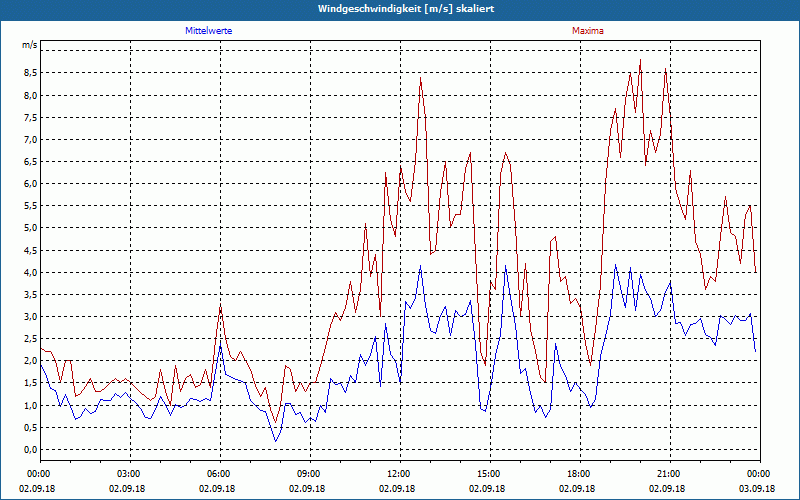The width and height of the screenshot is (800, 500).
Task: Click the '4,0' y-axis value
Action: (31, 272)
